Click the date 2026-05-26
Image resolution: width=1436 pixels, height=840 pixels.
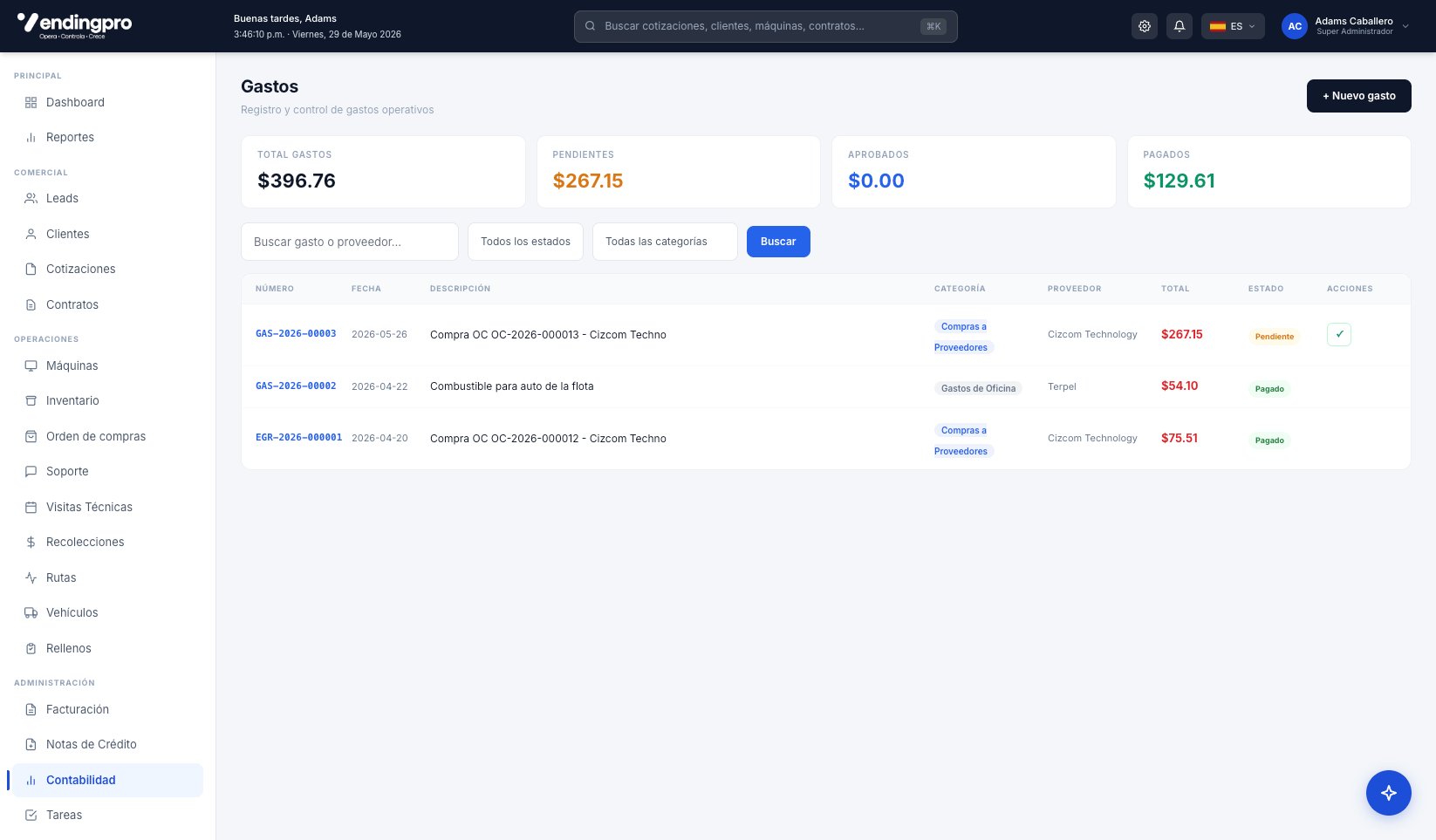[380, 334]
